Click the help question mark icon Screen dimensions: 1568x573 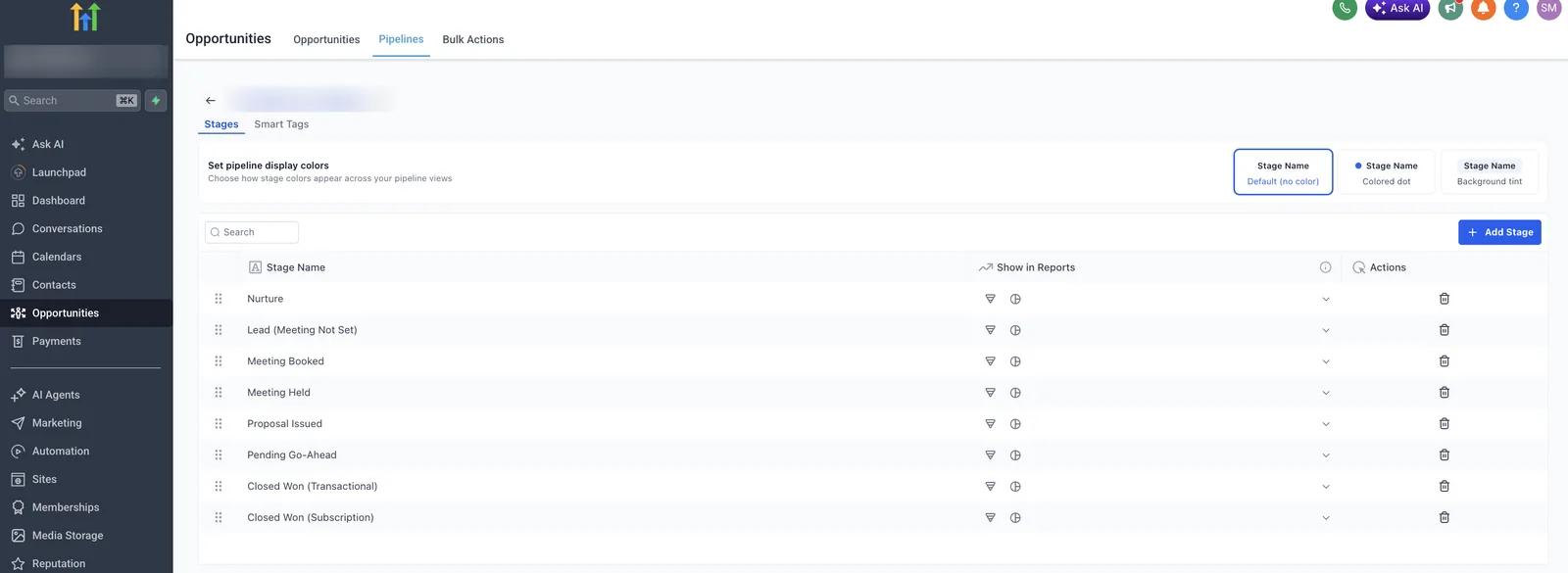(1516, 8)
